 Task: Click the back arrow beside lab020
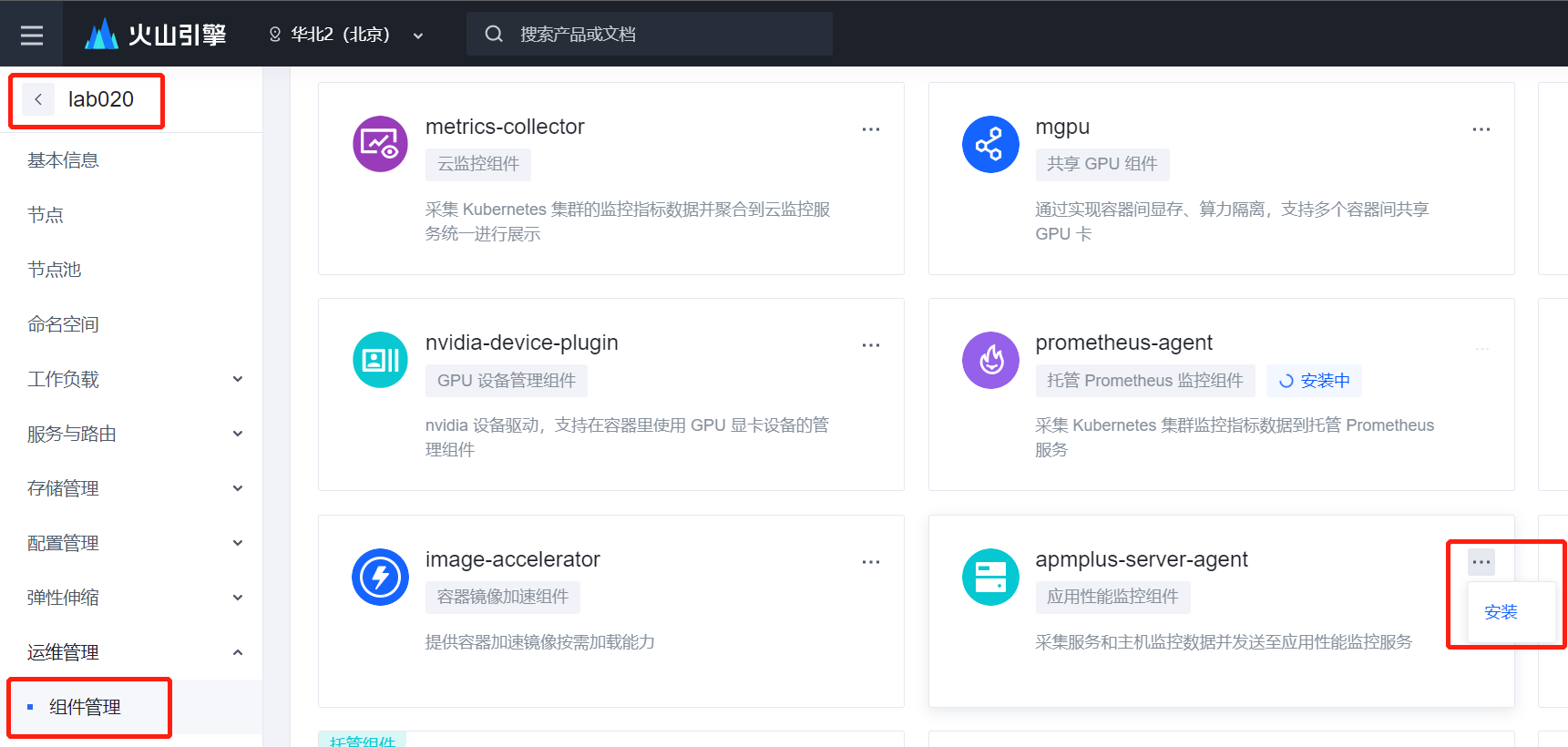click(x=38, y=99)
